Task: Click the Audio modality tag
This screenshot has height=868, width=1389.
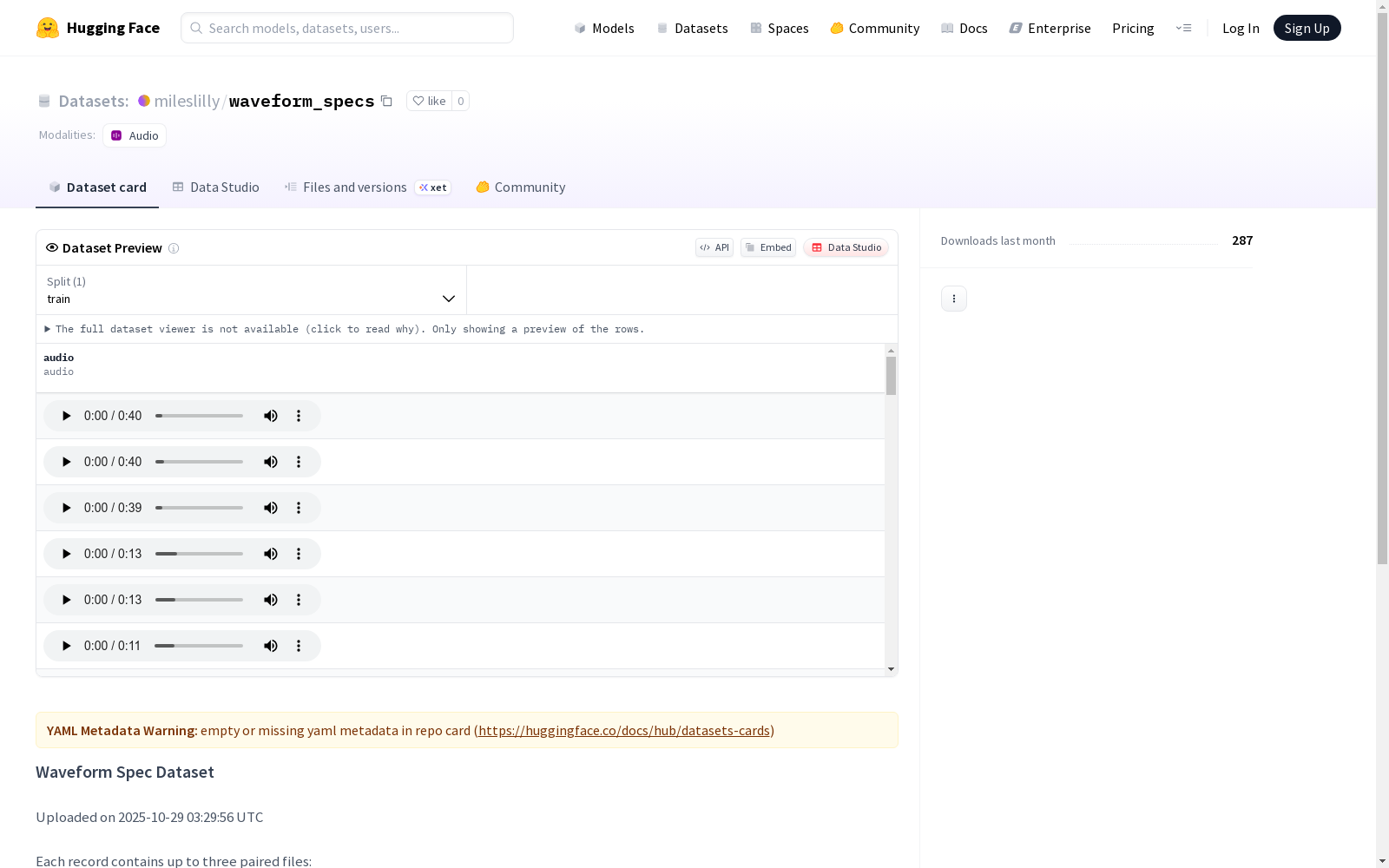Action: point(135,135)
